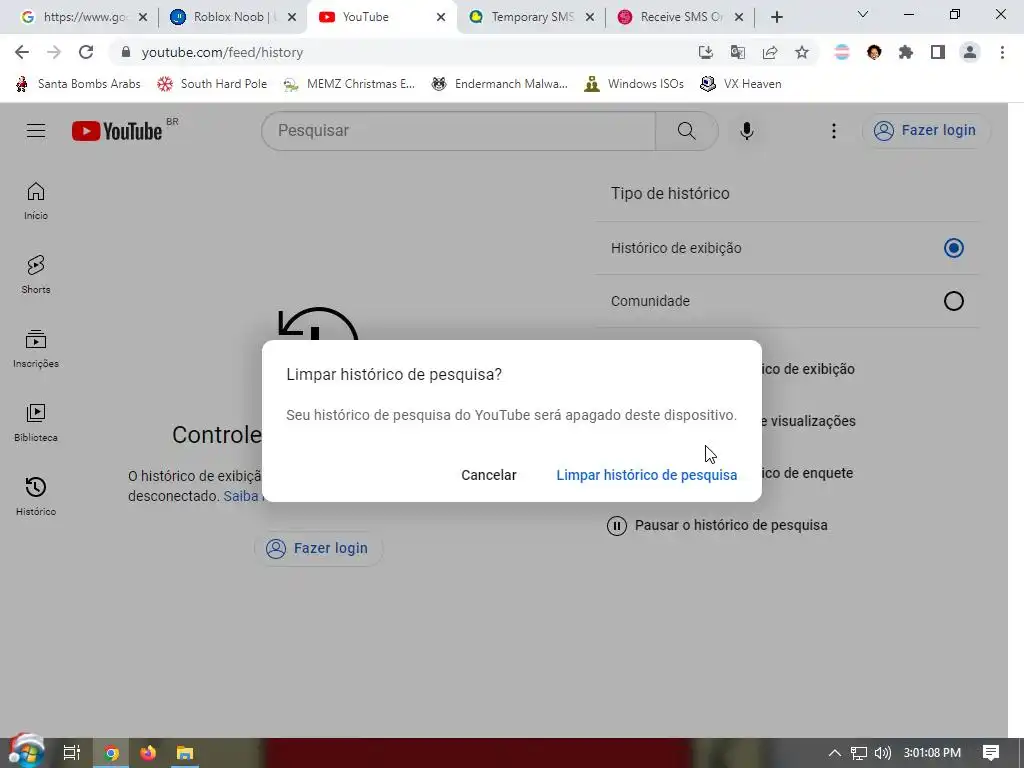1024x768 pixels.
Task: Select Histórico de exibição radio button
Action: click(953, 248)
